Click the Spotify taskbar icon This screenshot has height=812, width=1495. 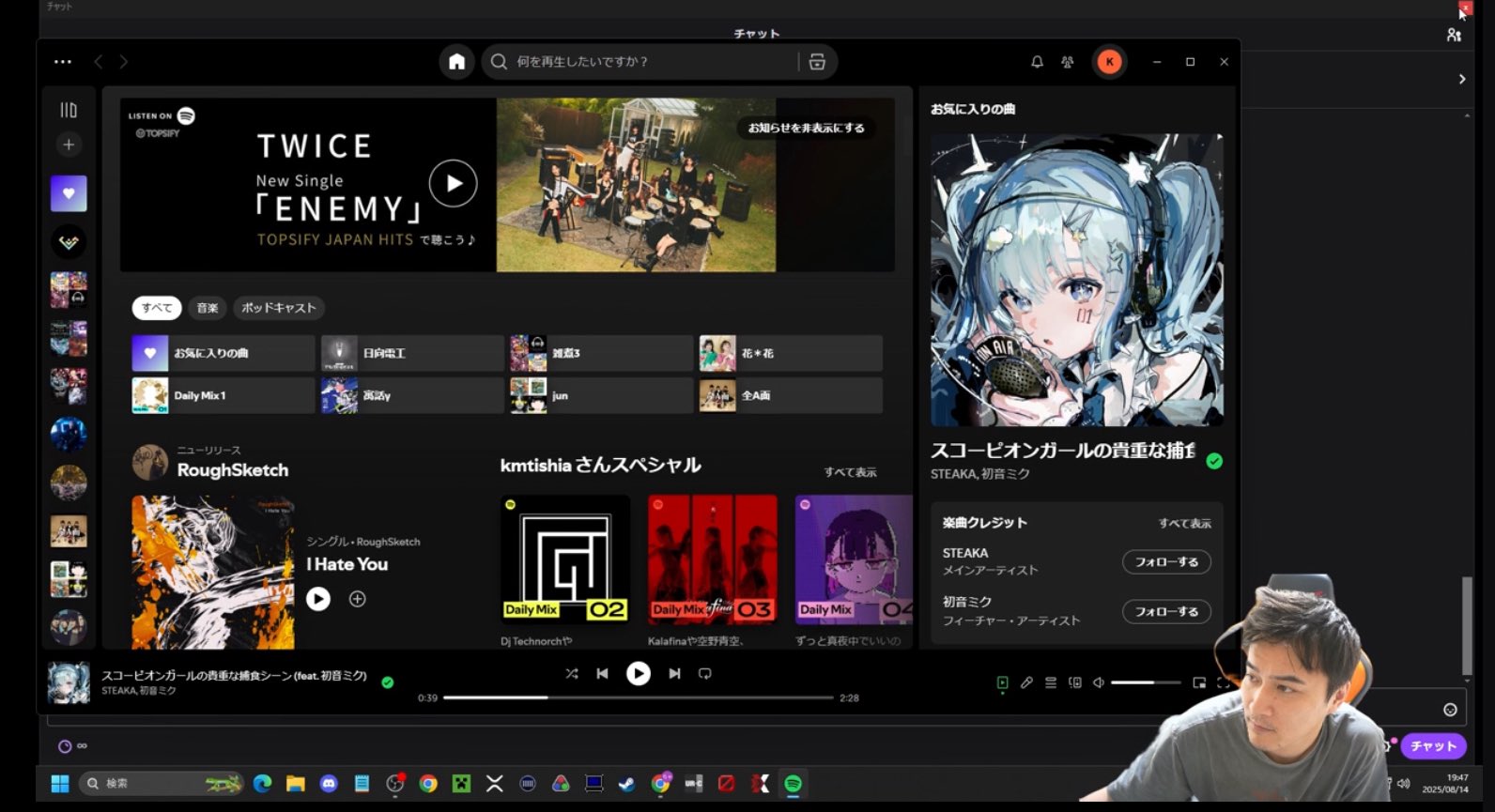793,784
